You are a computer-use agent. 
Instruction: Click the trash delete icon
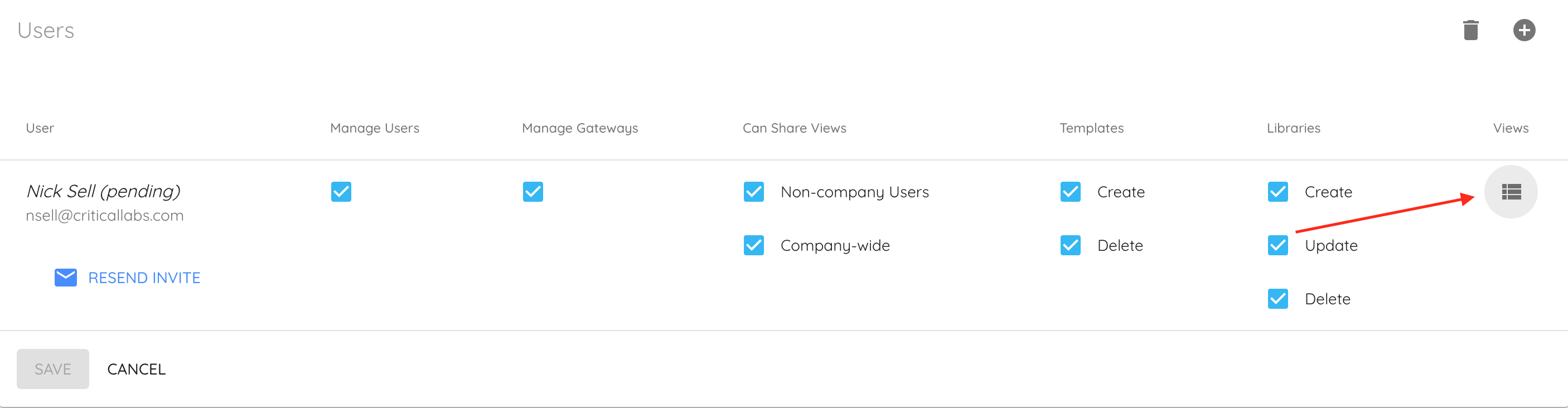[1470, 30]
